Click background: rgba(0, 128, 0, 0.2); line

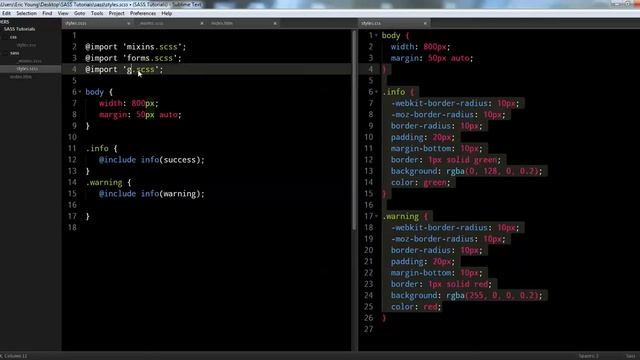467,171
